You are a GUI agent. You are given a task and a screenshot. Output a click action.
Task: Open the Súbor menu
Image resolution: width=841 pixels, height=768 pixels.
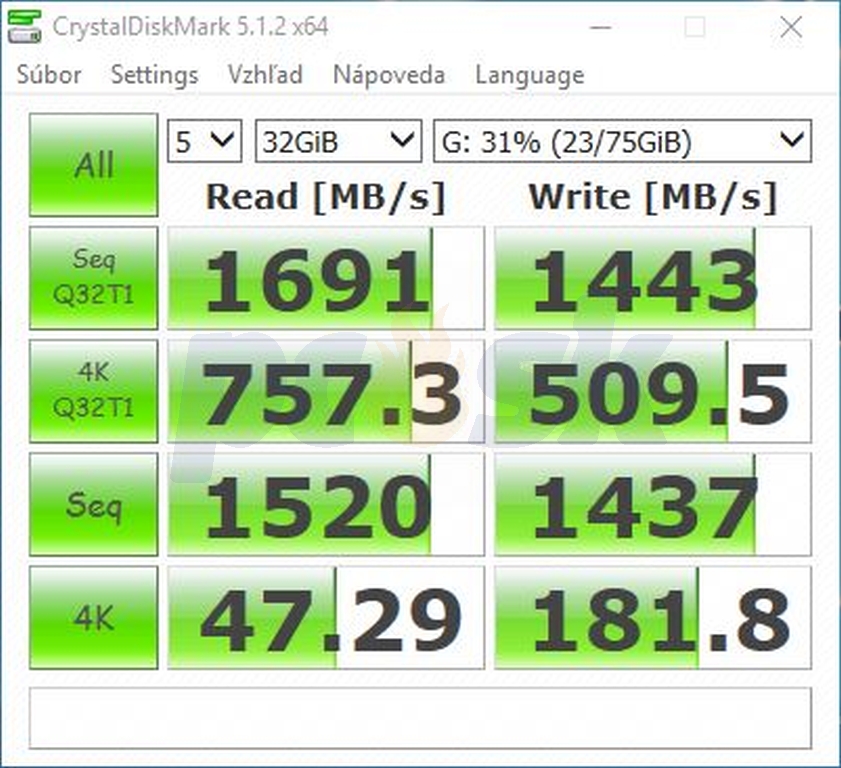click(49, 75)
